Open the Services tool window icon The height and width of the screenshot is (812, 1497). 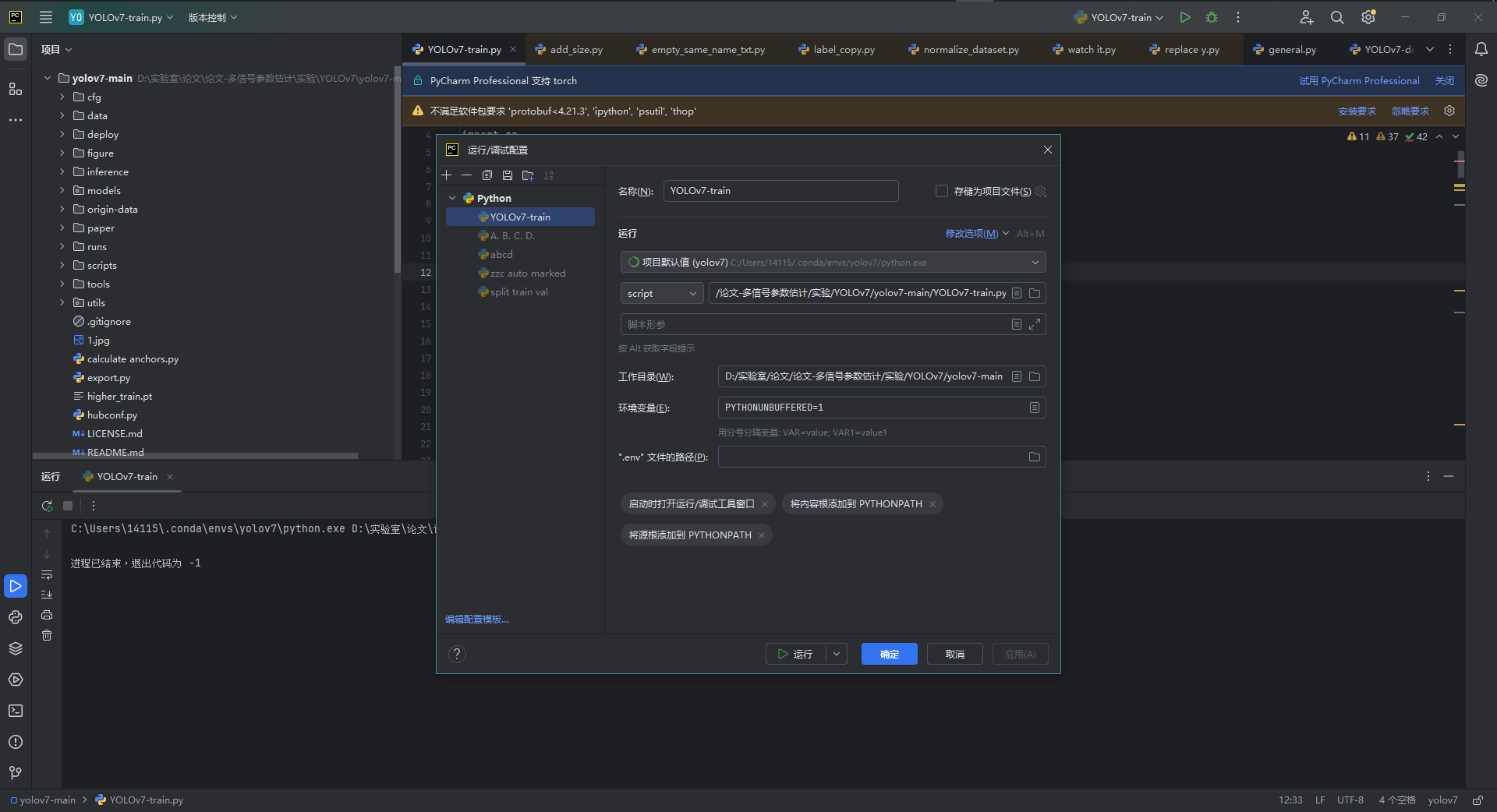16,680
